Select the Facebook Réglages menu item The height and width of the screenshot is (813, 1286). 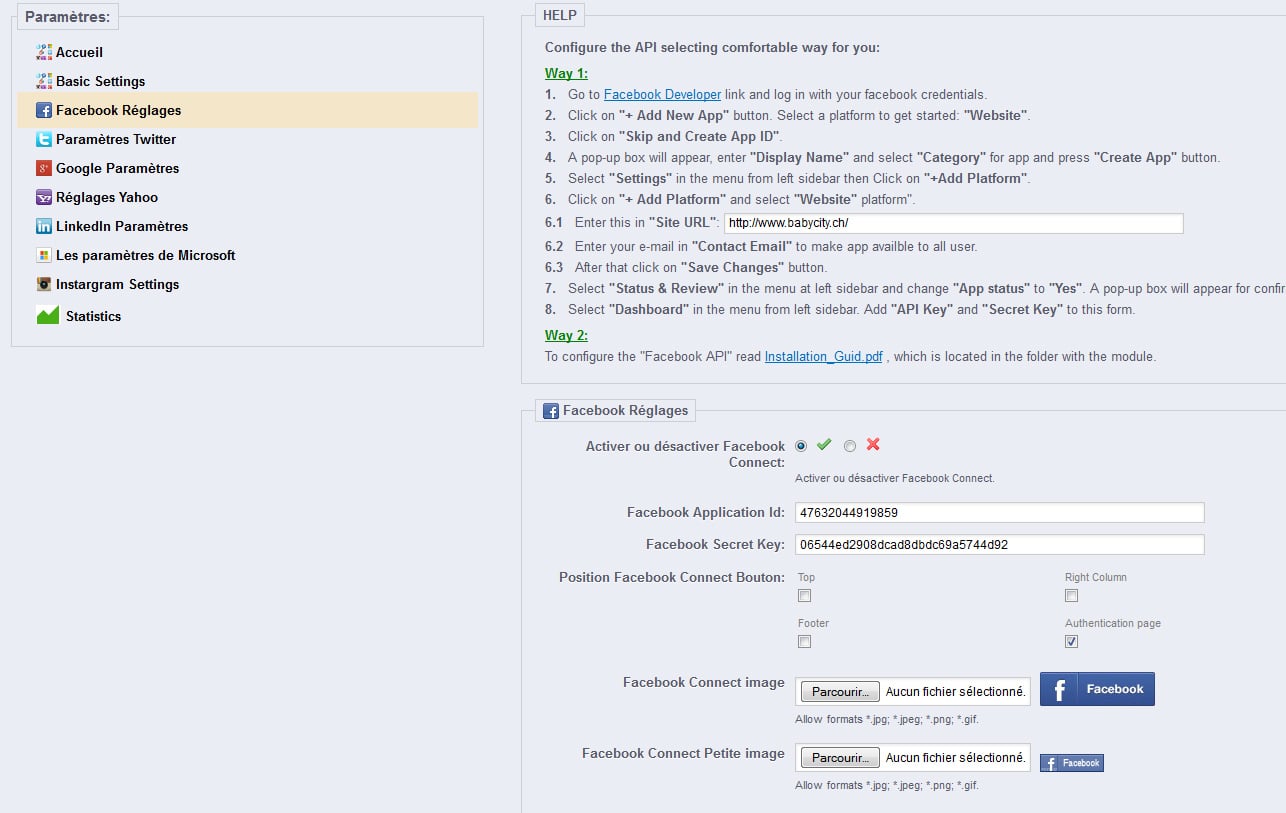[247, 110]
